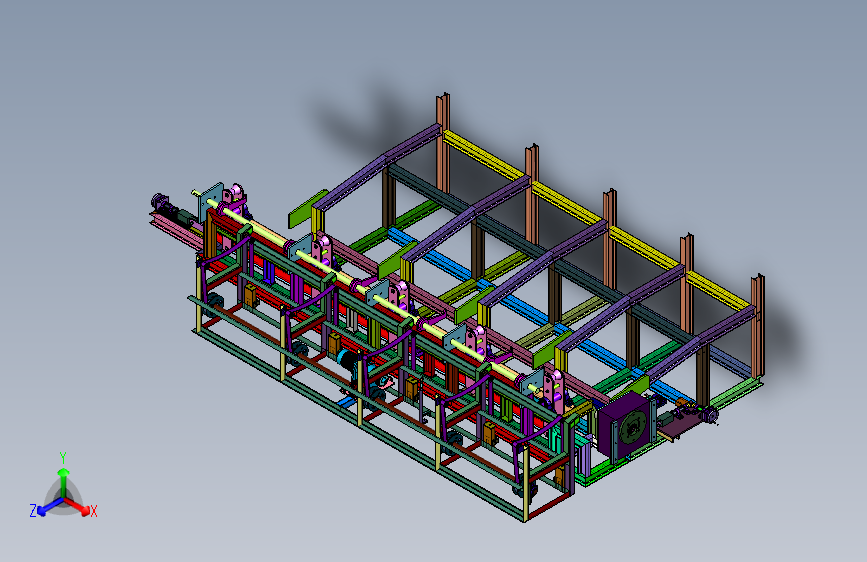Click the red X axis on orientation triad

point(79,506)
